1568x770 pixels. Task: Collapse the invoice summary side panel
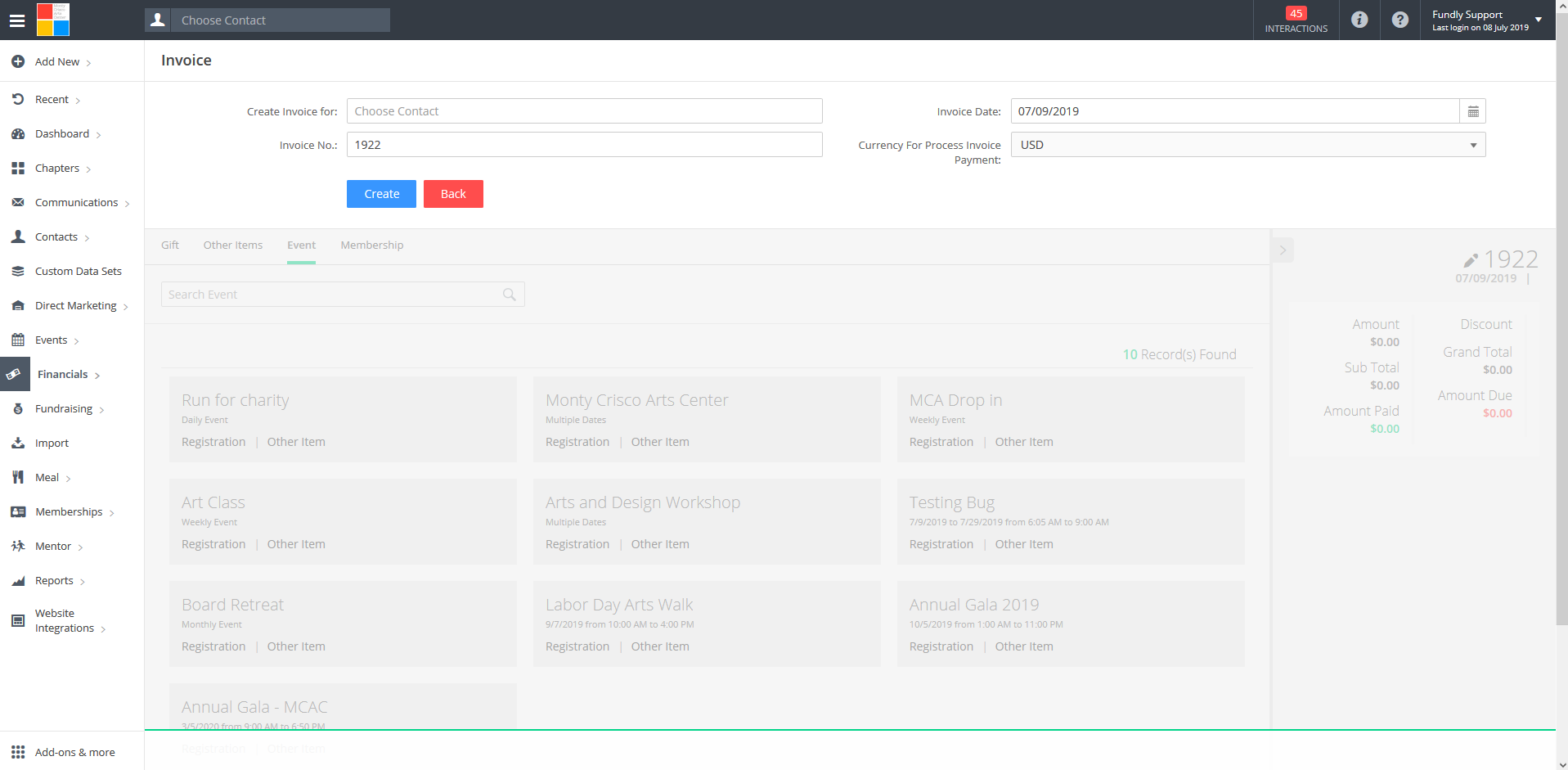click(x=1282, y=250)
